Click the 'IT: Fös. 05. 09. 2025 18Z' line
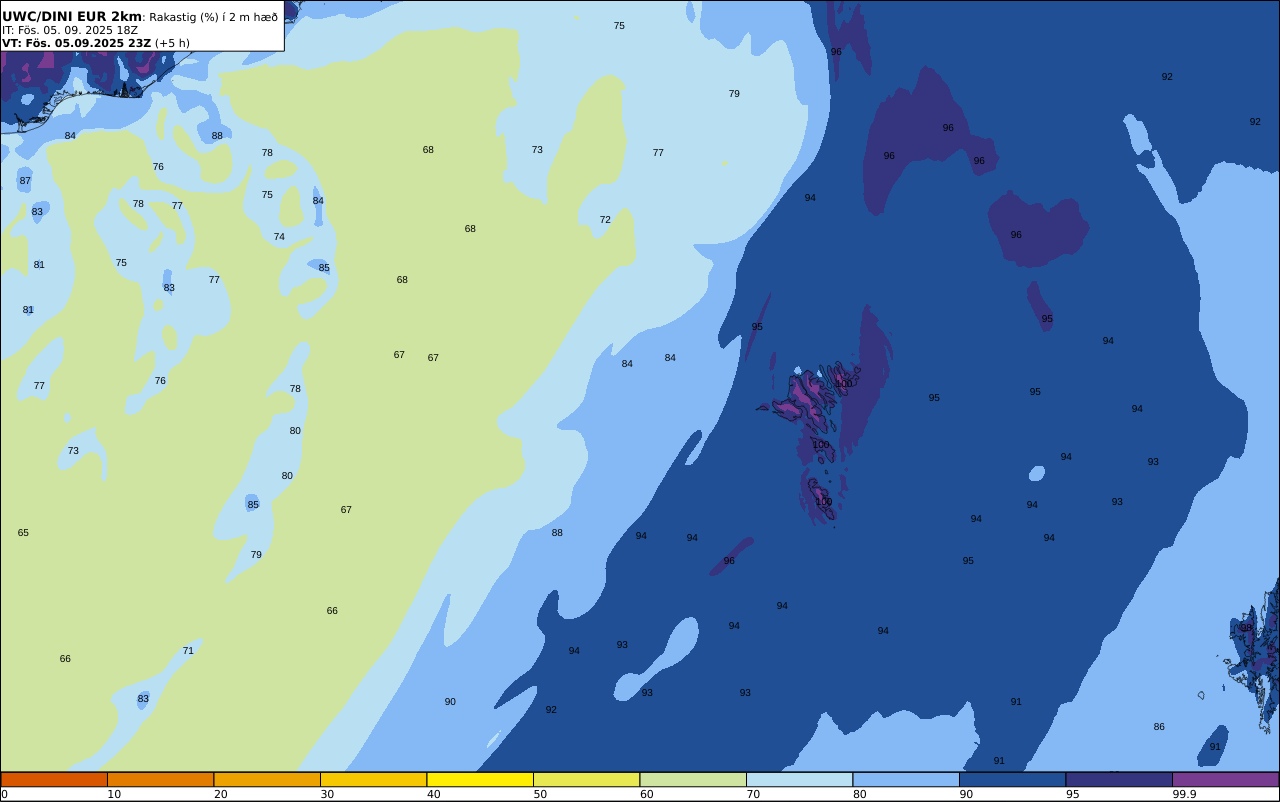The width and height of the screenshot is (1280, 802). pos(70,30)
